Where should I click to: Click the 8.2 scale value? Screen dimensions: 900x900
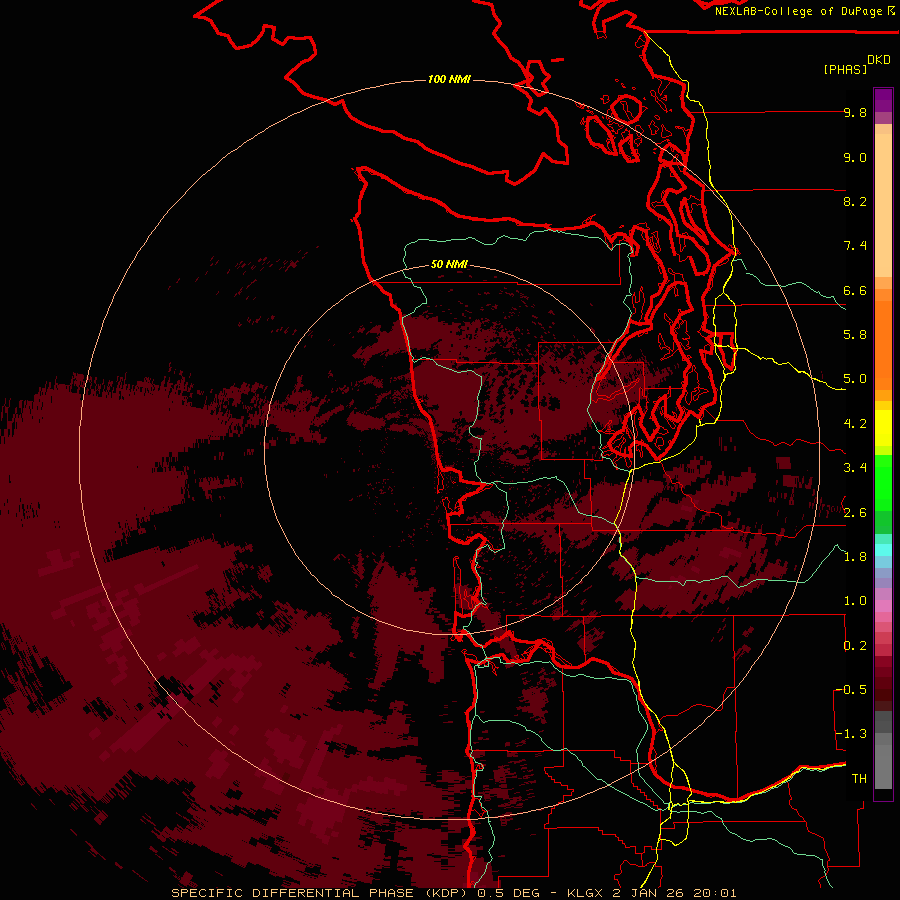coord(855,201)
